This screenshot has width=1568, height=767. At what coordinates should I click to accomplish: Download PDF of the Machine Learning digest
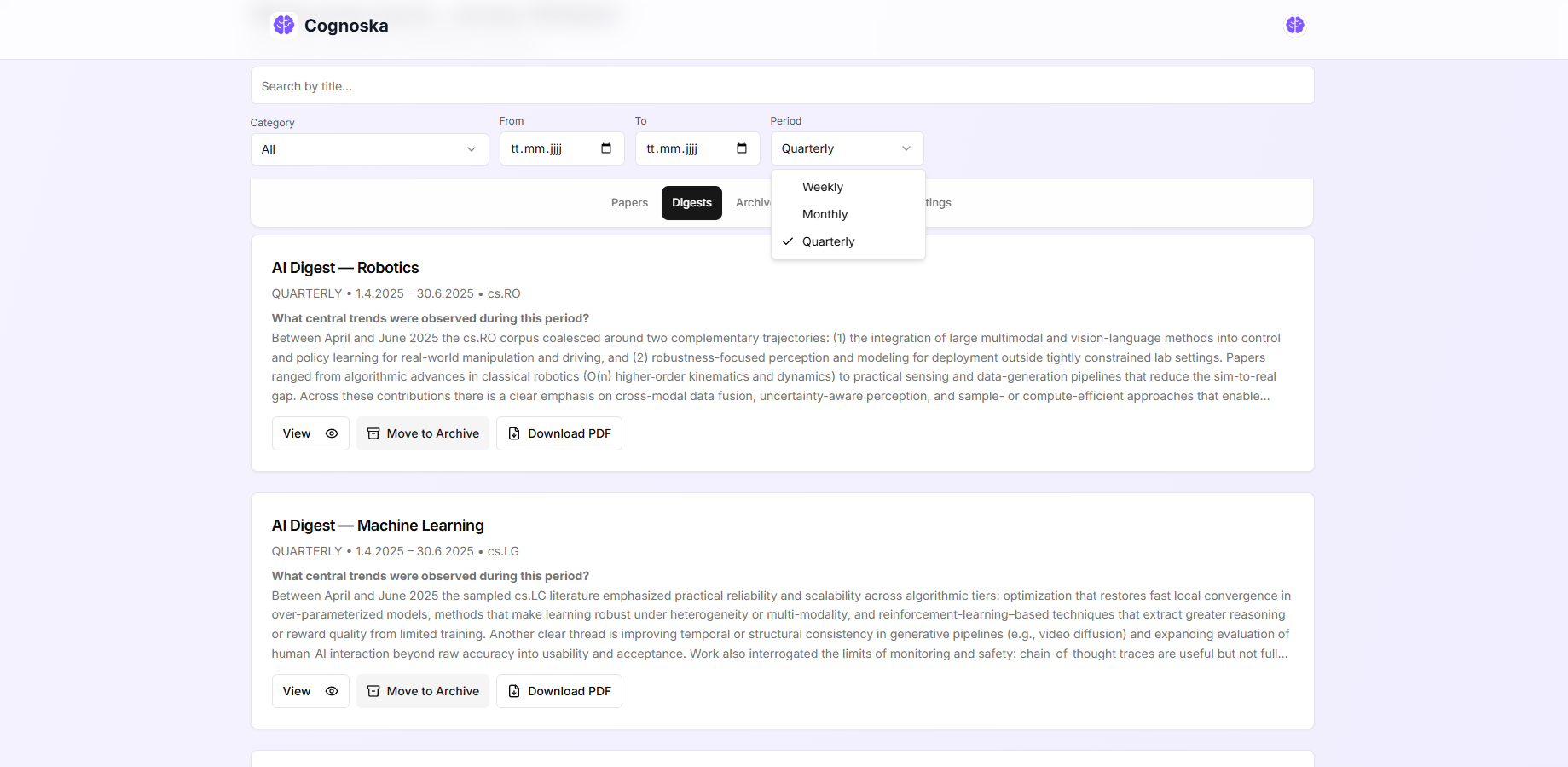(559, 691)
